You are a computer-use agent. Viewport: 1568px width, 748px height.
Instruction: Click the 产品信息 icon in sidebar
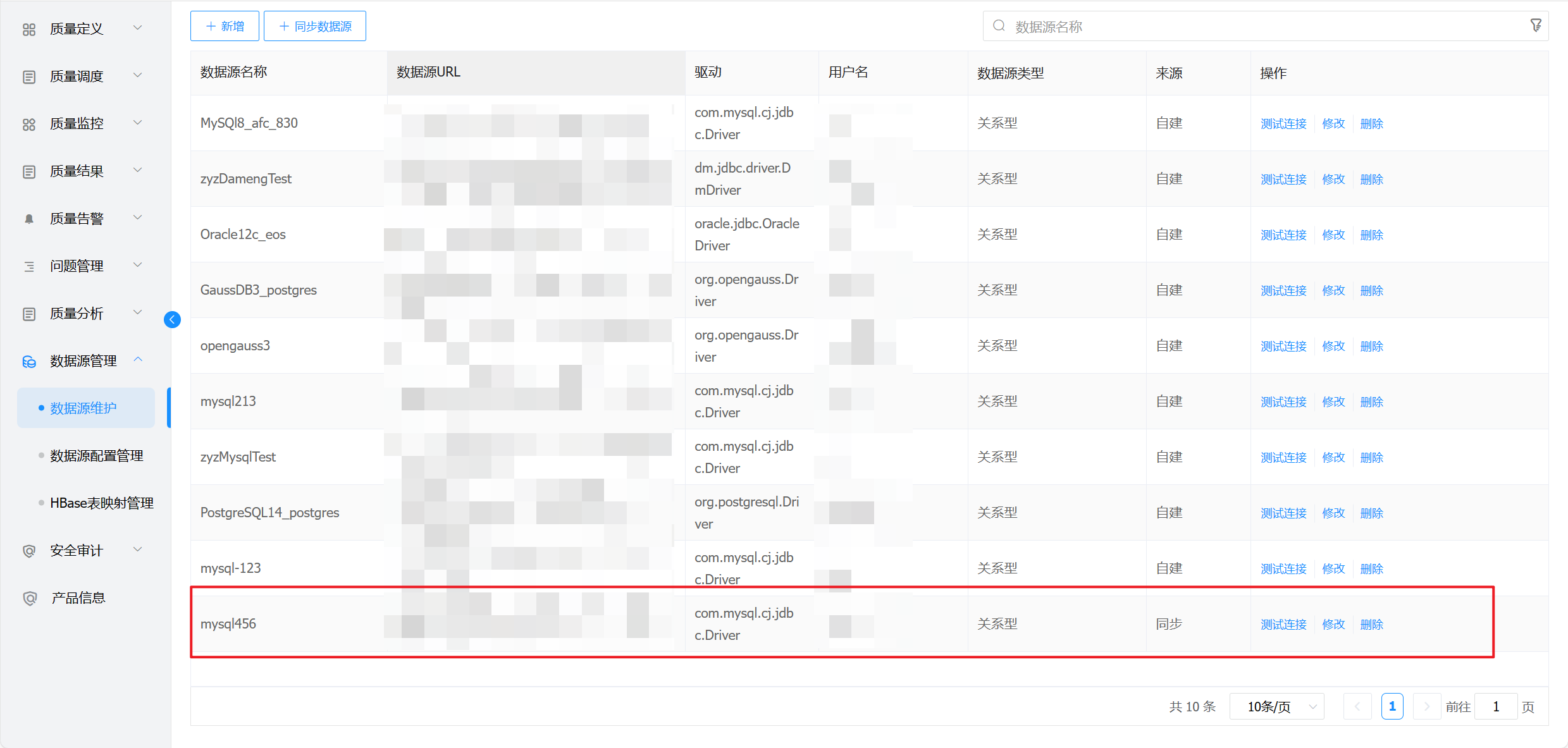[x=29, y=598]
